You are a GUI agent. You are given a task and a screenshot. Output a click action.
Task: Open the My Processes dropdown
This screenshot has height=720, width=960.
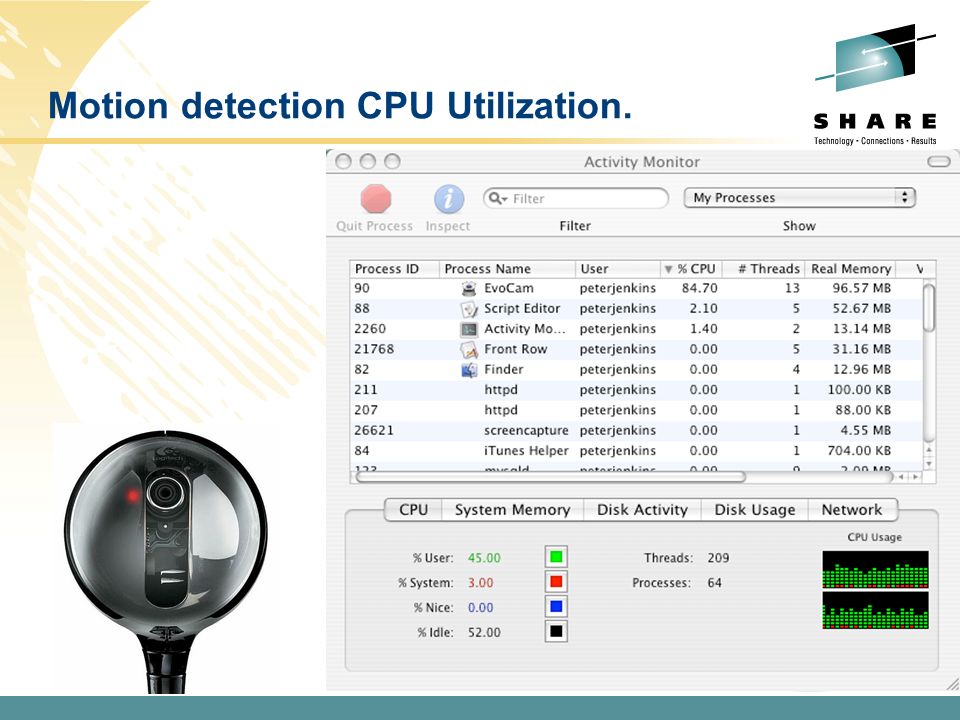pos(799,198)
